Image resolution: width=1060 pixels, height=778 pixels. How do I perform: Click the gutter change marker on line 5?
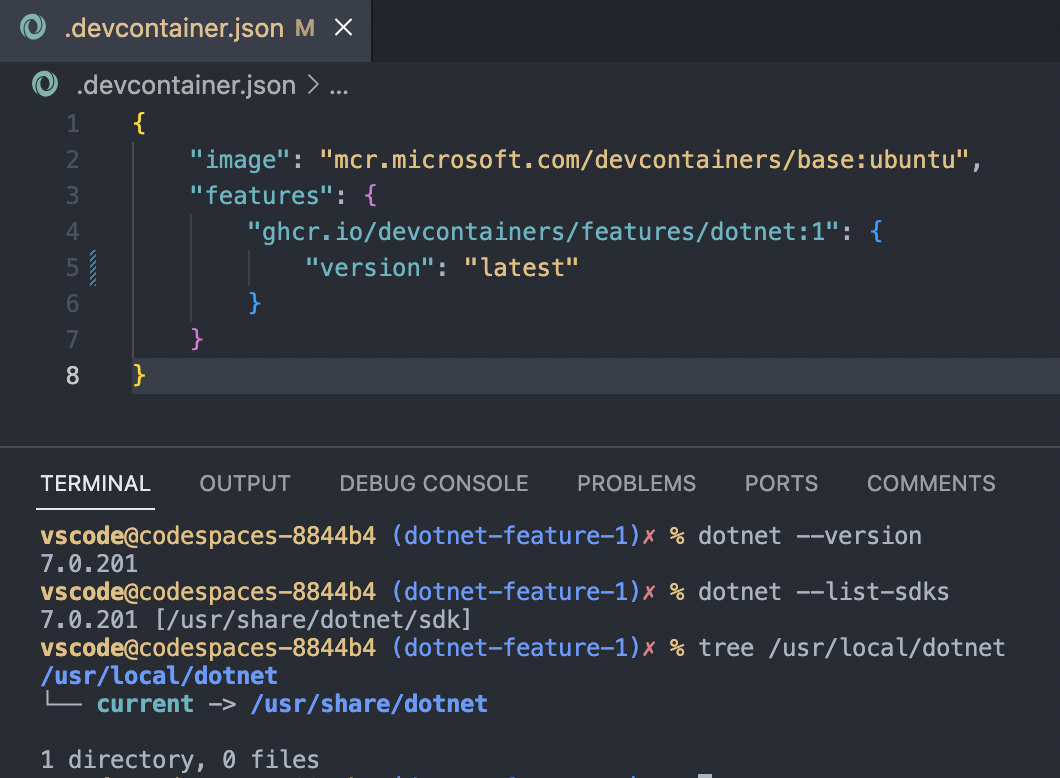(x=92, y=267)
